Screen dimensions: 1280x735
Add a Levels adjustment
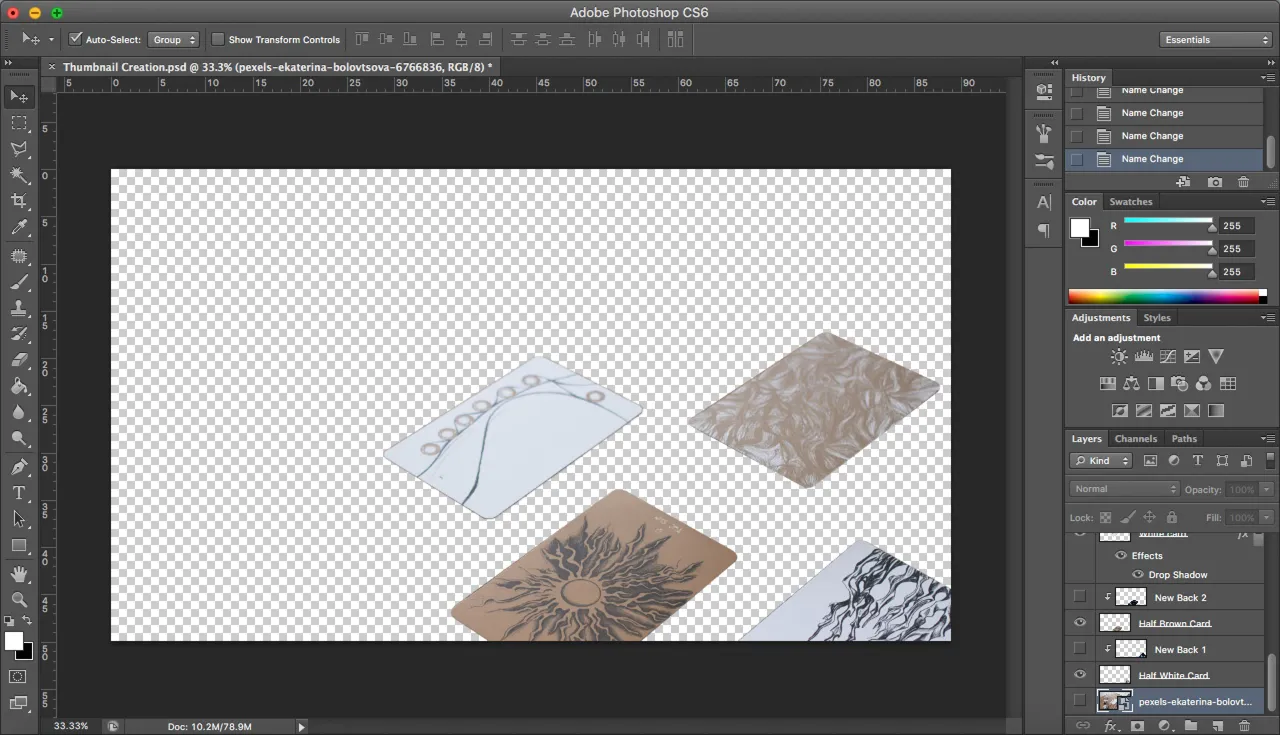[x=1143, y=357]
